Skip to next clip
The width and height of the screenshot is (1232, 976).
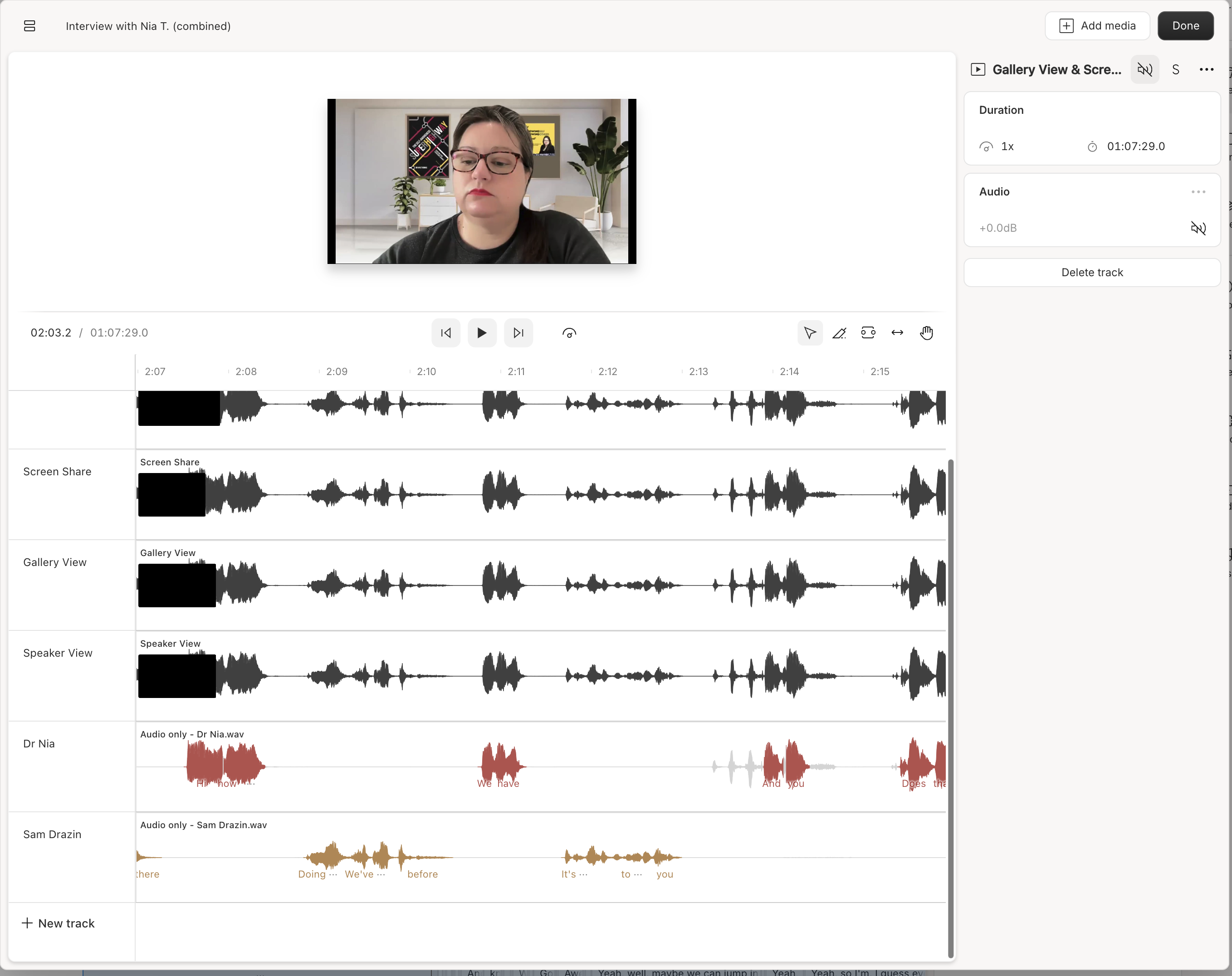pos(518,332)
